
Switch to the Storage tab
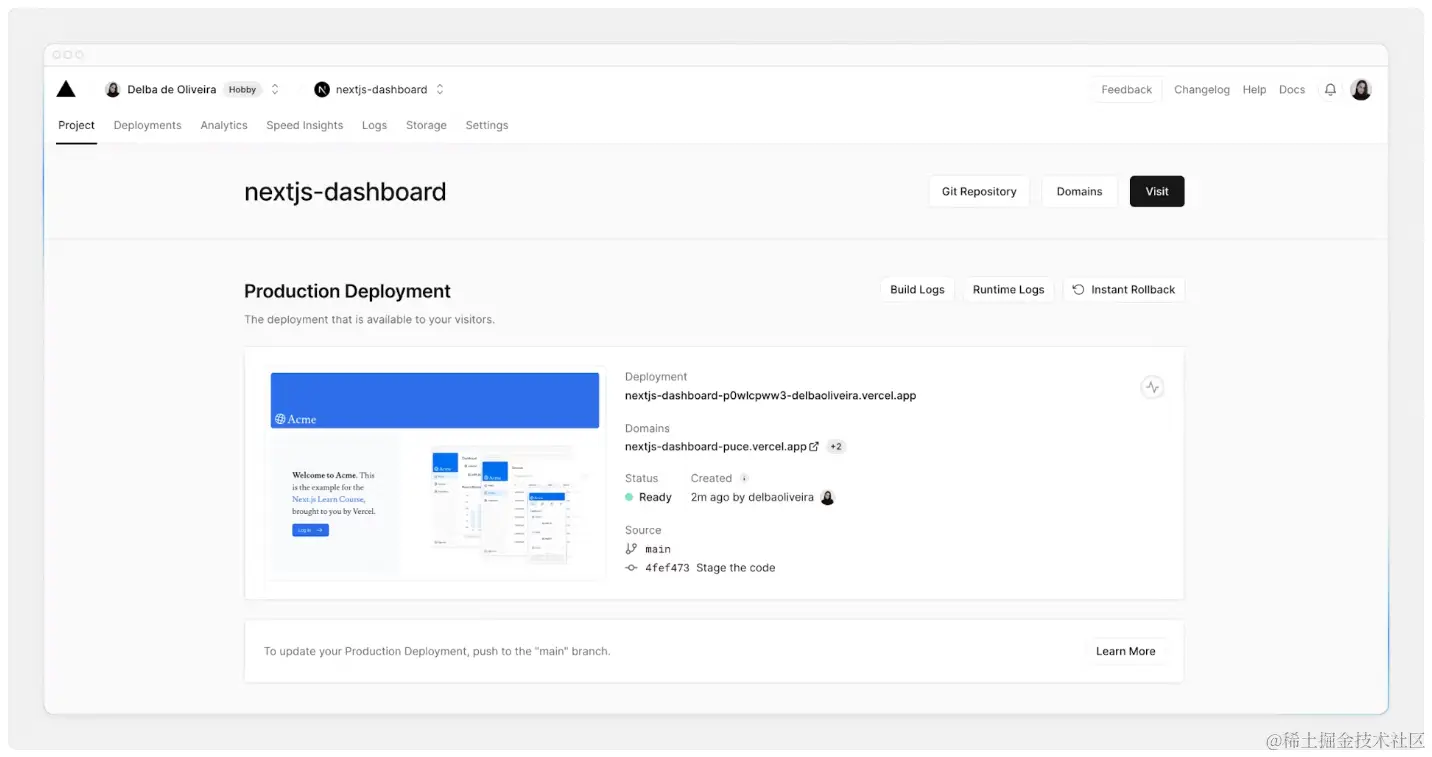coord(426,125)
